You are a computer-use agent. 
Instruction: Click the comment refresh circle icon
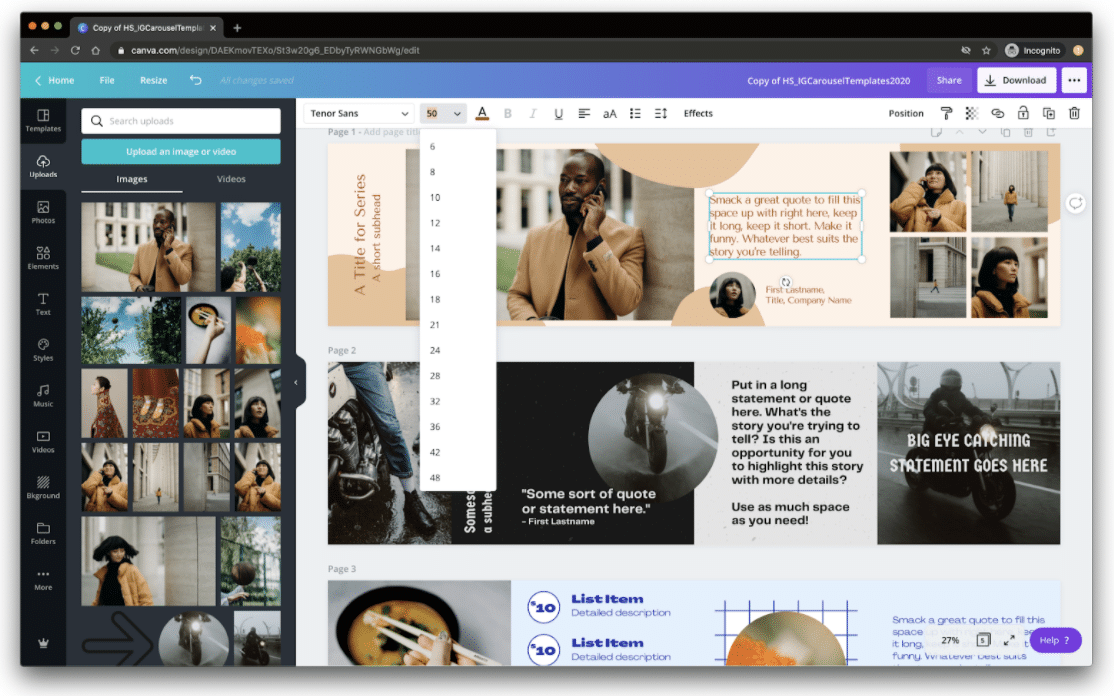[1076, 204]
